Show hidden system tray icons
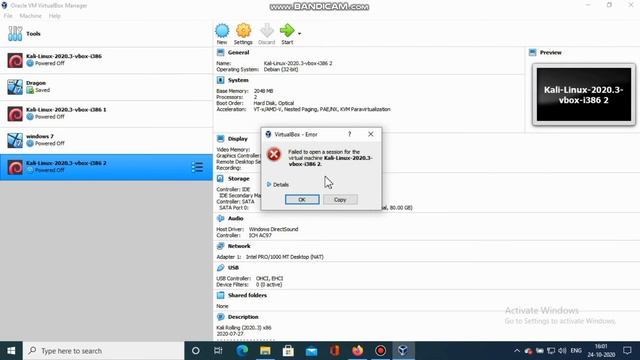This screenshot has height=360, width=640. click(517, 351)
